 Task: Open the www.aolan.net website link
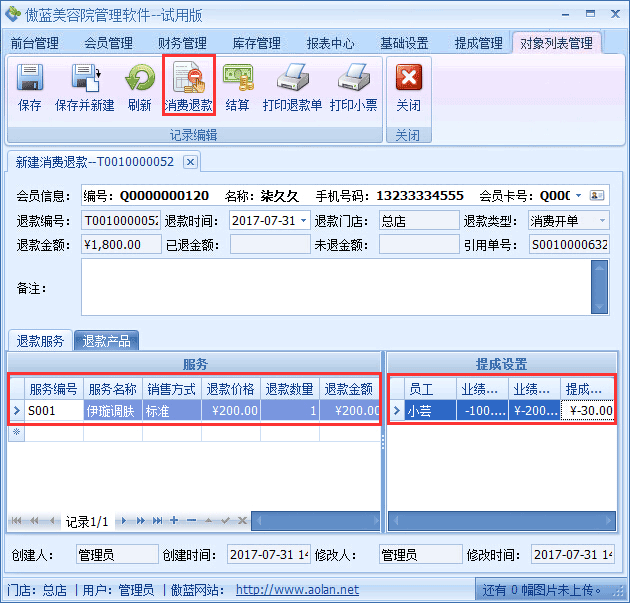297,590
